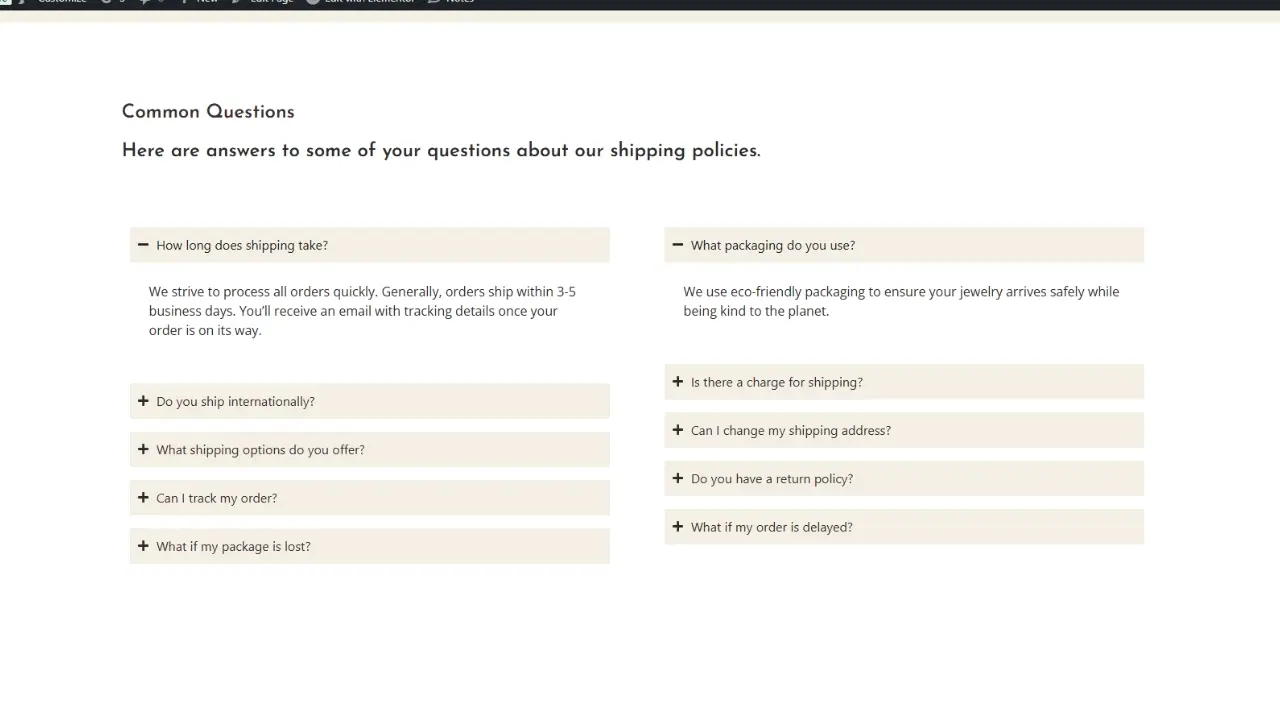The image size is (1280, 720).
Task: Click plus icon beside 'Do you have a return policy?'
Action: 678,478
